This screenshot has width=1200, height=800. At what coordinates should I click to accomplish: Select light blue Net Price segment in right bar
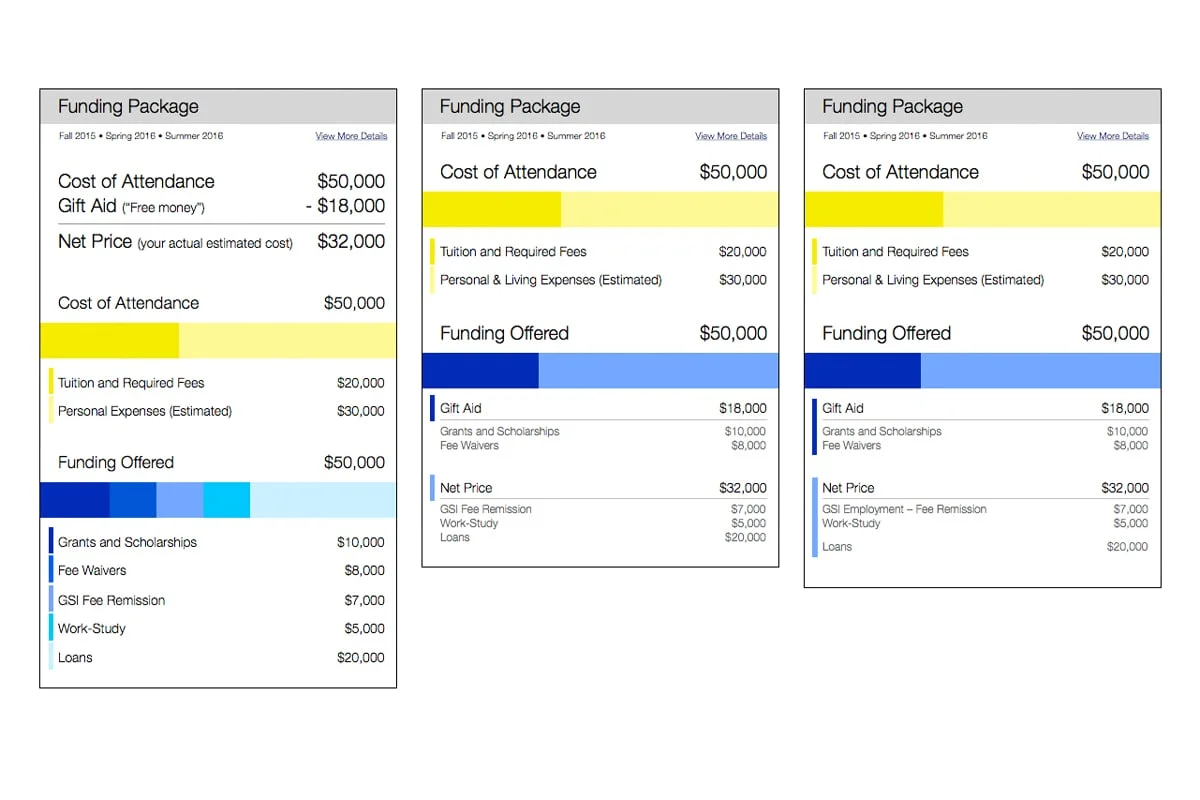point(1041,370)
